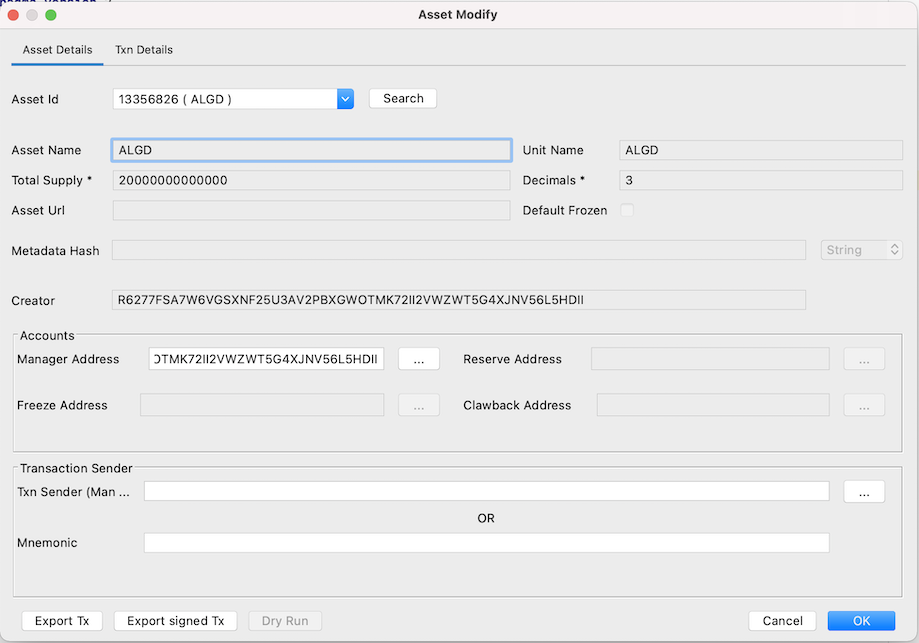Open the Txn Sender account picker ellipsis button
The height and width of the screenshot is (643, 919).
click(863, 491)
